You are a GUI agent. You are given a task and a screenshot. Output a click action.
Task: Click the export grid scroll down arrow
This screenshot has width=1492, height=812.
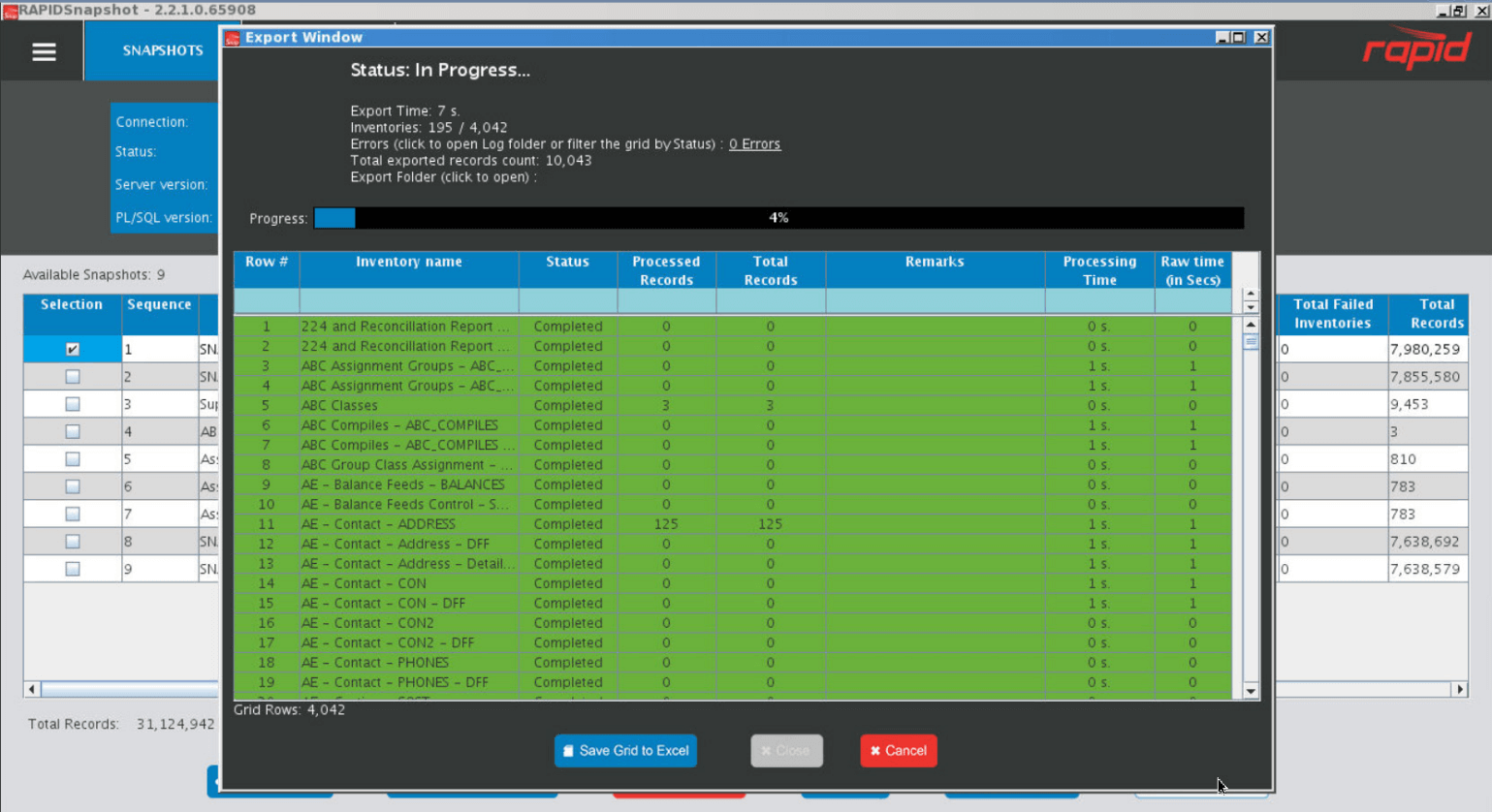coord(1251,691)
